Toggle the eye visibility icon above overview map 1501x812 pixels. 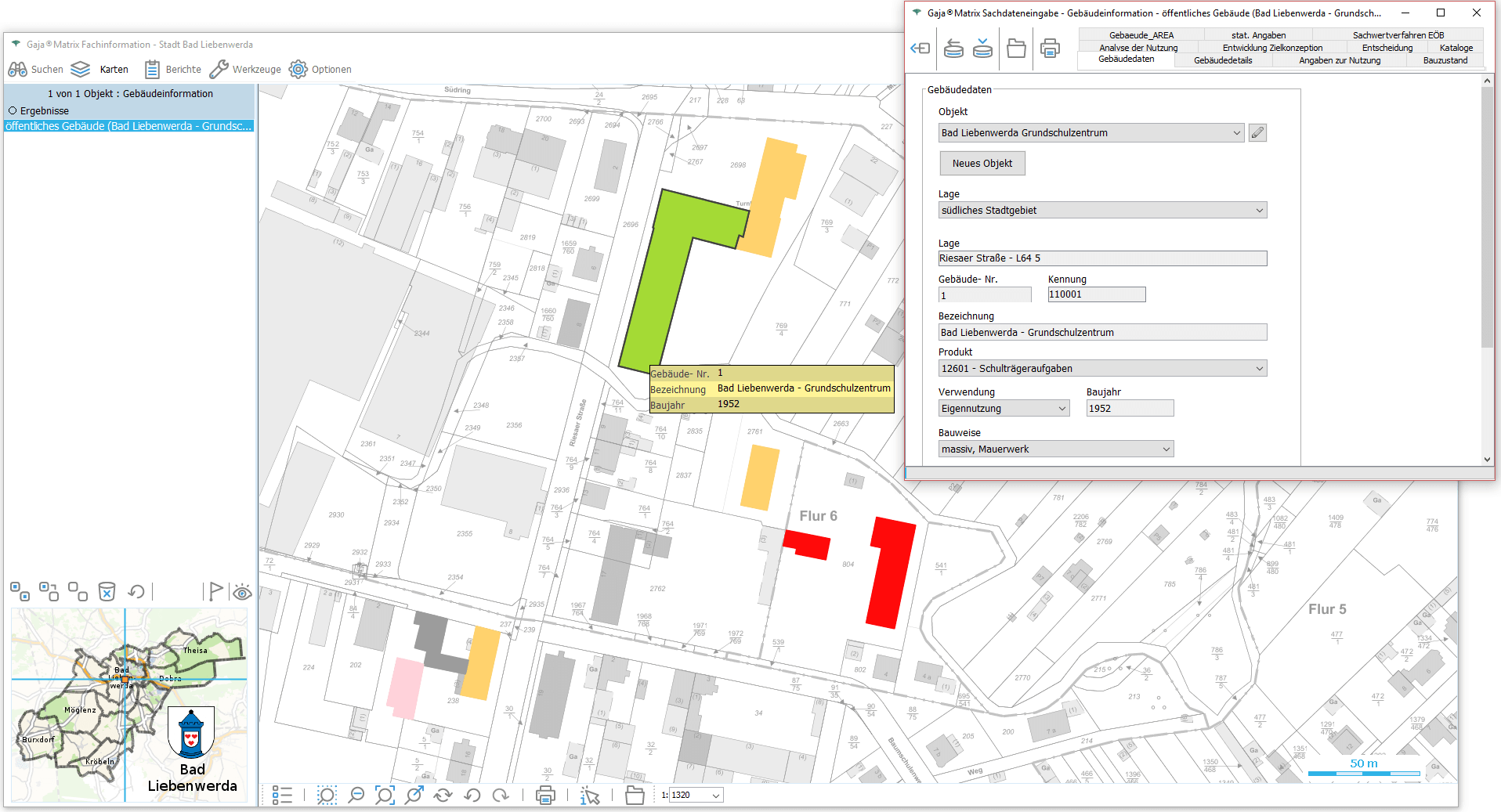click(242, 592)
